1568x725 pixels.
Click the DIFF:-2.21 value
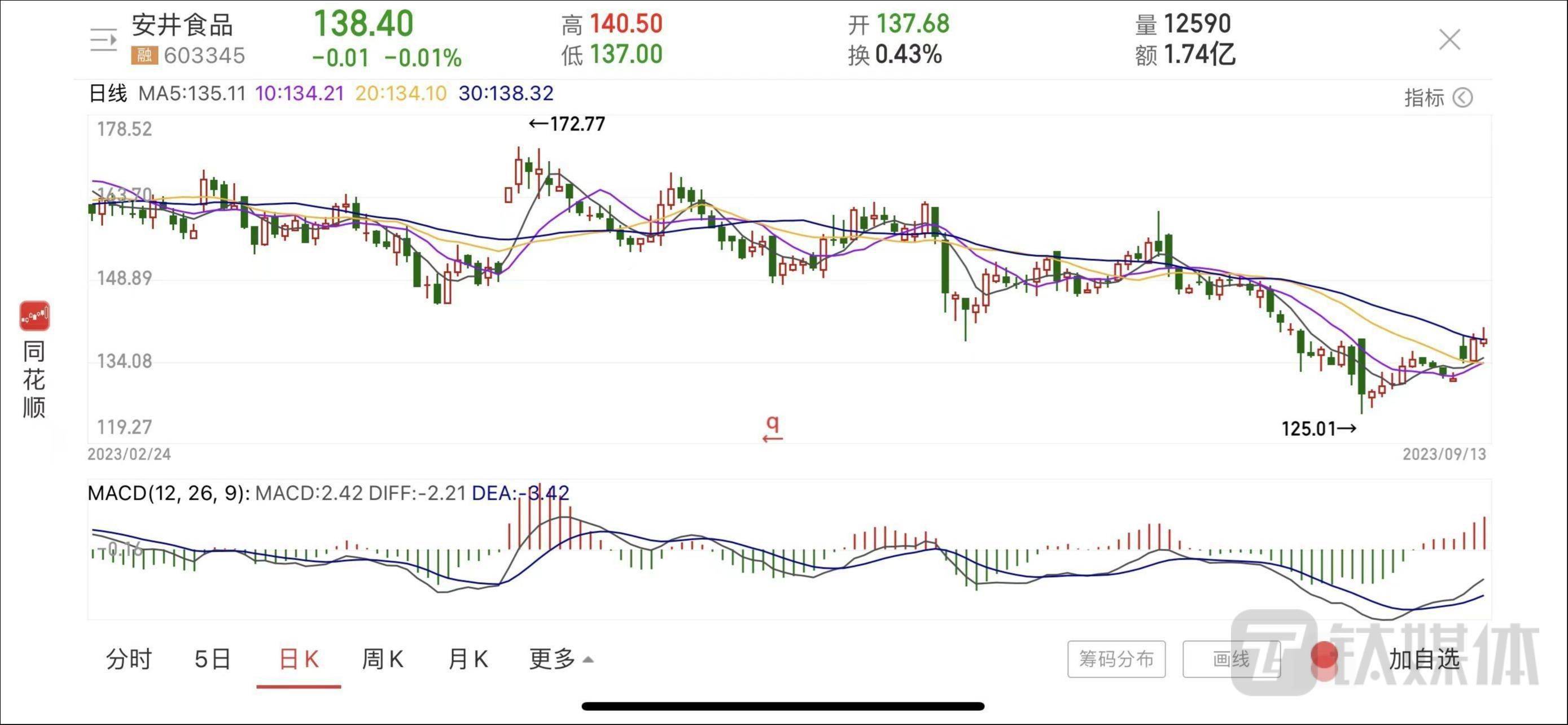pos(417,493)
